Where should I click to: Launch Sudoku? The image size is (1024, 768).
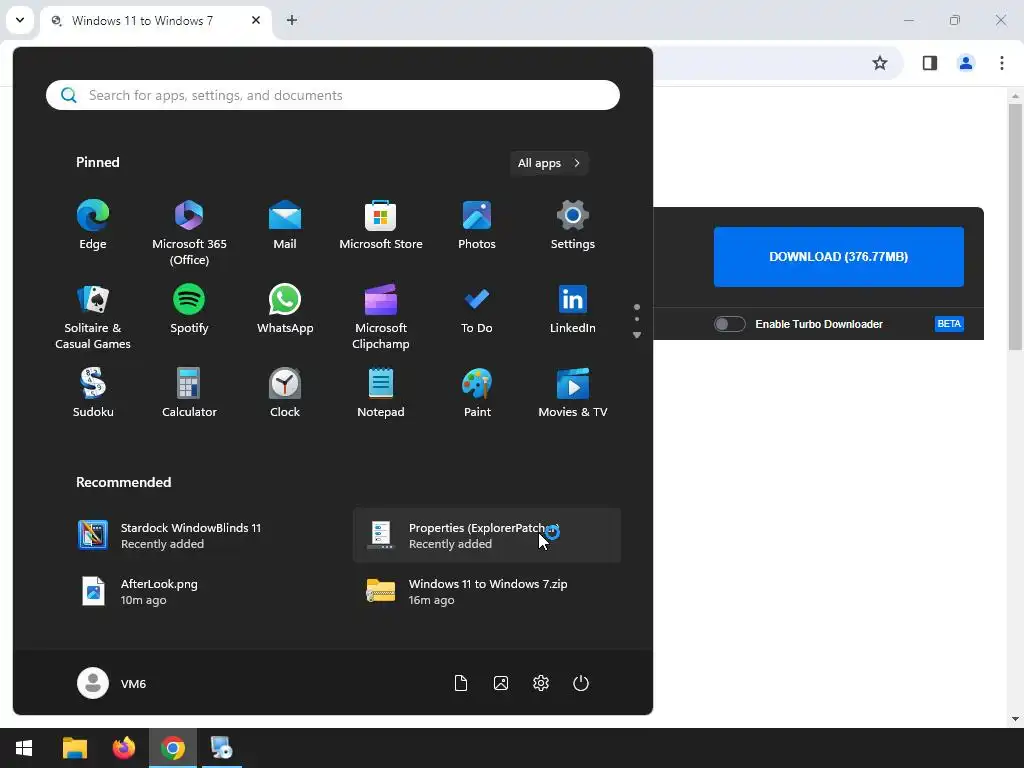pos(93,393)
